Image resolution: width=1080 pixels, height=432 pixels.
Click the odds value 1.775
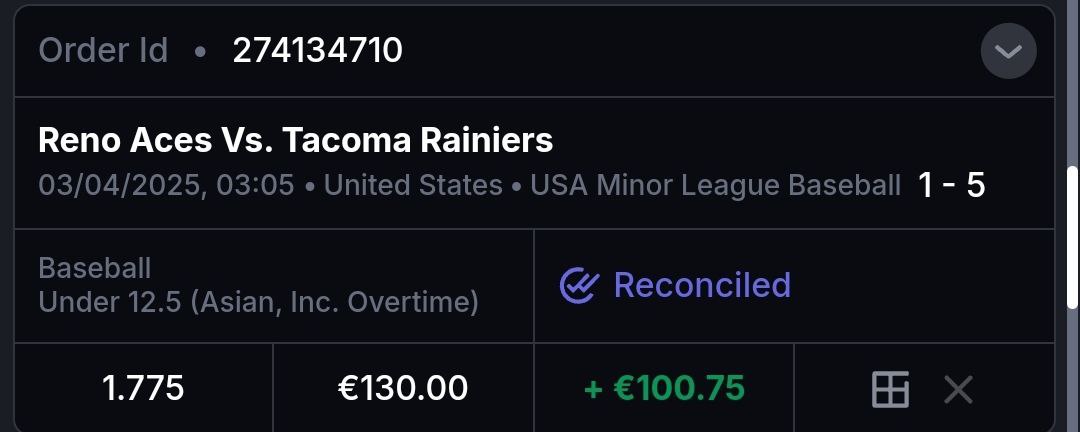pyautogui.click(x=143, y=389)
